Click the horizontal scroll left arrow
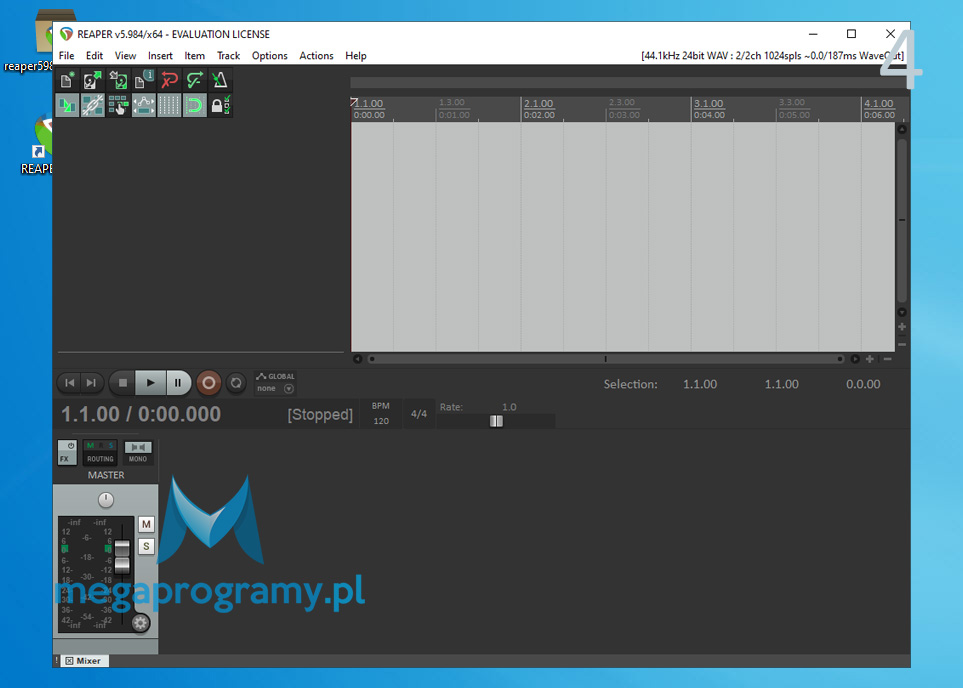Image resolution: width=963 pixels, height=688 pixels. point(357,359)
